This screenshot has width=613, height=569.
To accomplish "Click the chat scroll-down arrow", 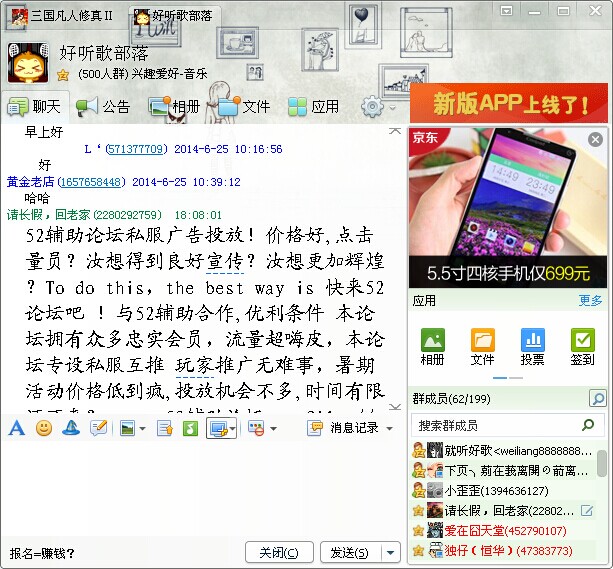I will coord(395,407).
